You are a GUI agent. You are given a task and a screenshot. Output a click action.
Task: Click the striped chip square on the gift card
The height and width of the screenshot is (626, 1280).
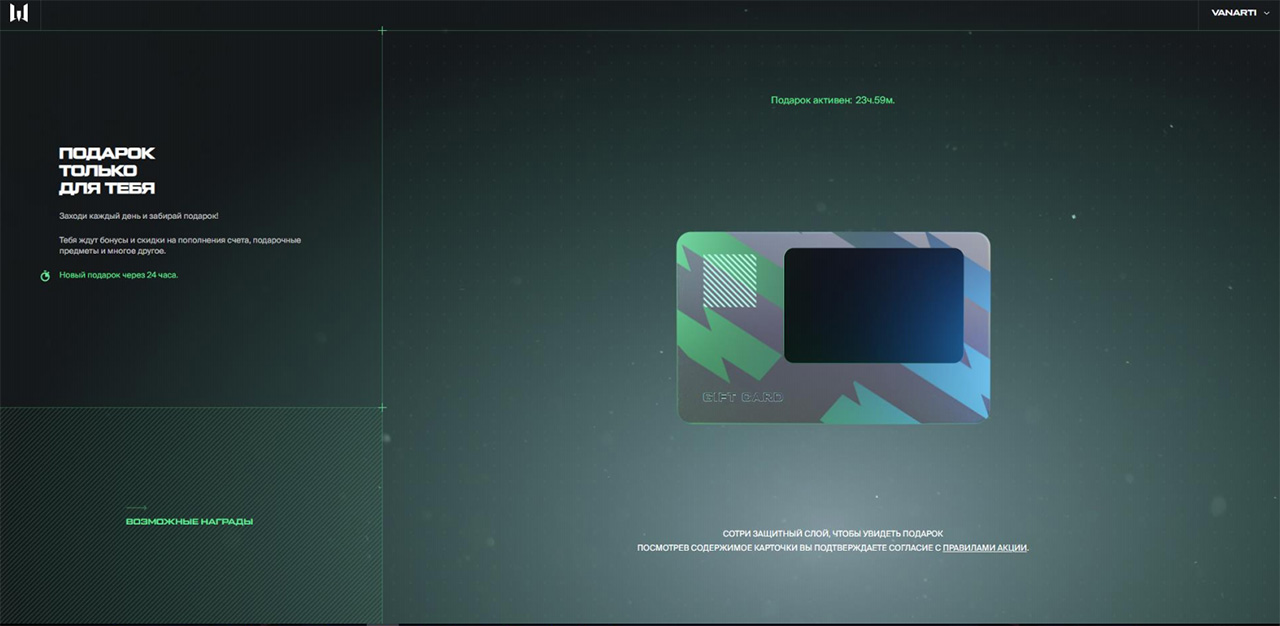pos(729,280)
